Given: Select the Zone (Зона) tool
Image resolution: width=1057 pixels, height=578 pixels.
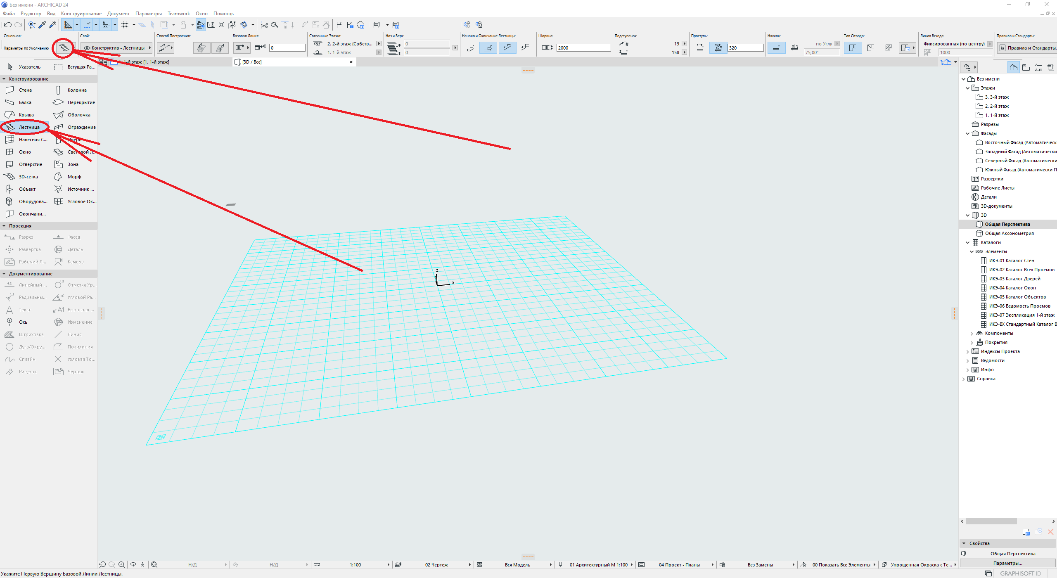Looking at the screenshot, I should coord(73,164).
